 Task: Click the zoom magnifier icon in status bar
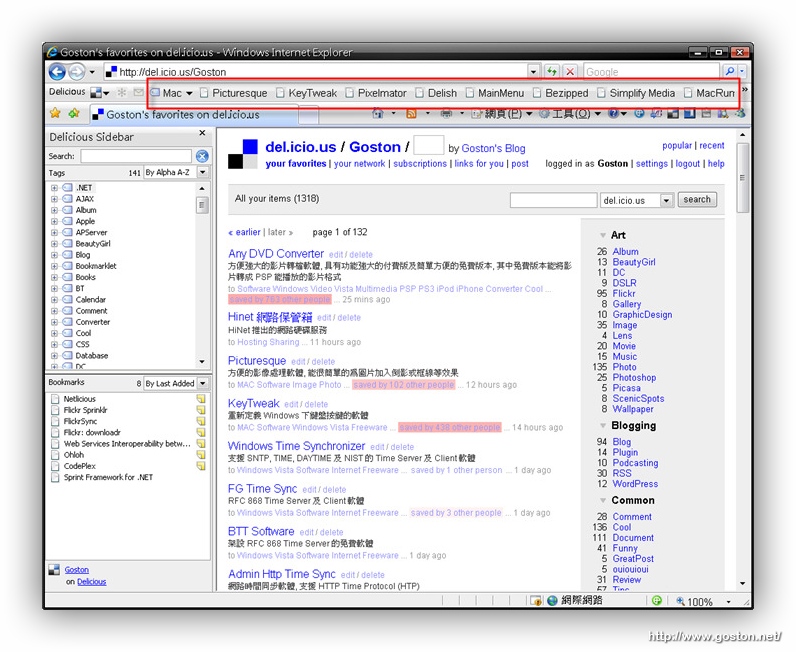tap(680, 601)
